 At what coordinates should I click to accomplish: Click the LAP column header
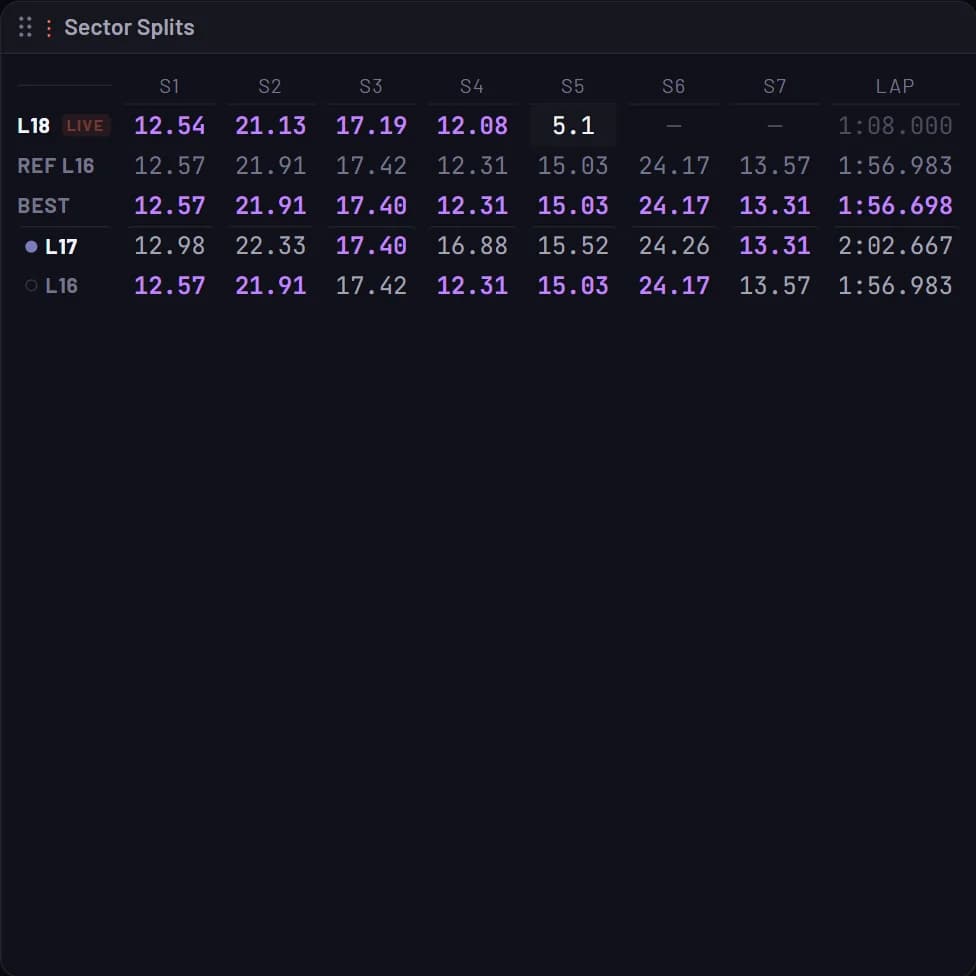click(895, 86)
